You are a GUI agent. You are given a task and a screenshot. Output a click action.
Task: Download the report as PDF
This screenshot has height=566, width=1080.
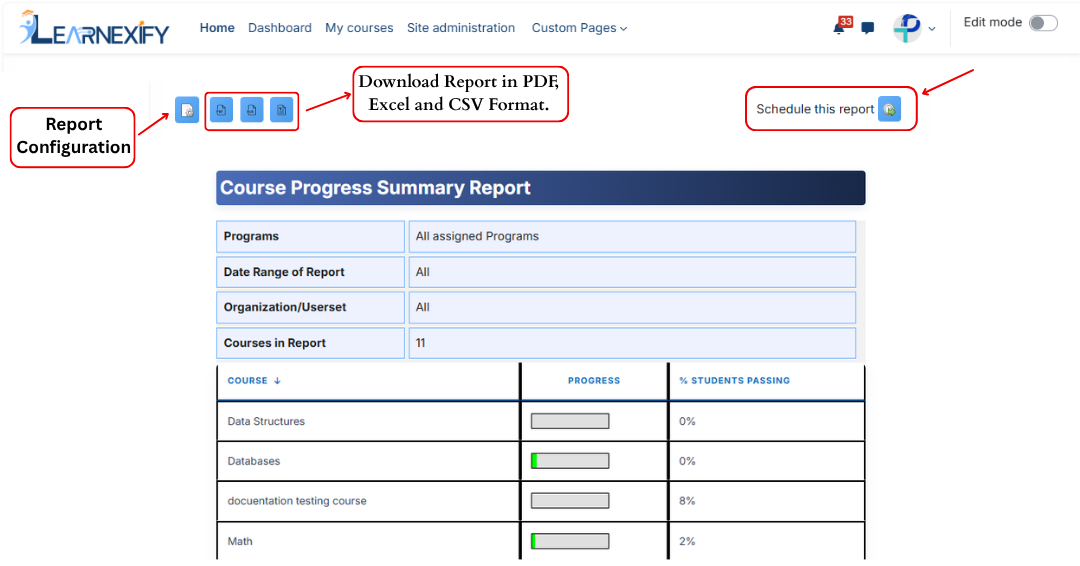coord(221,110)
